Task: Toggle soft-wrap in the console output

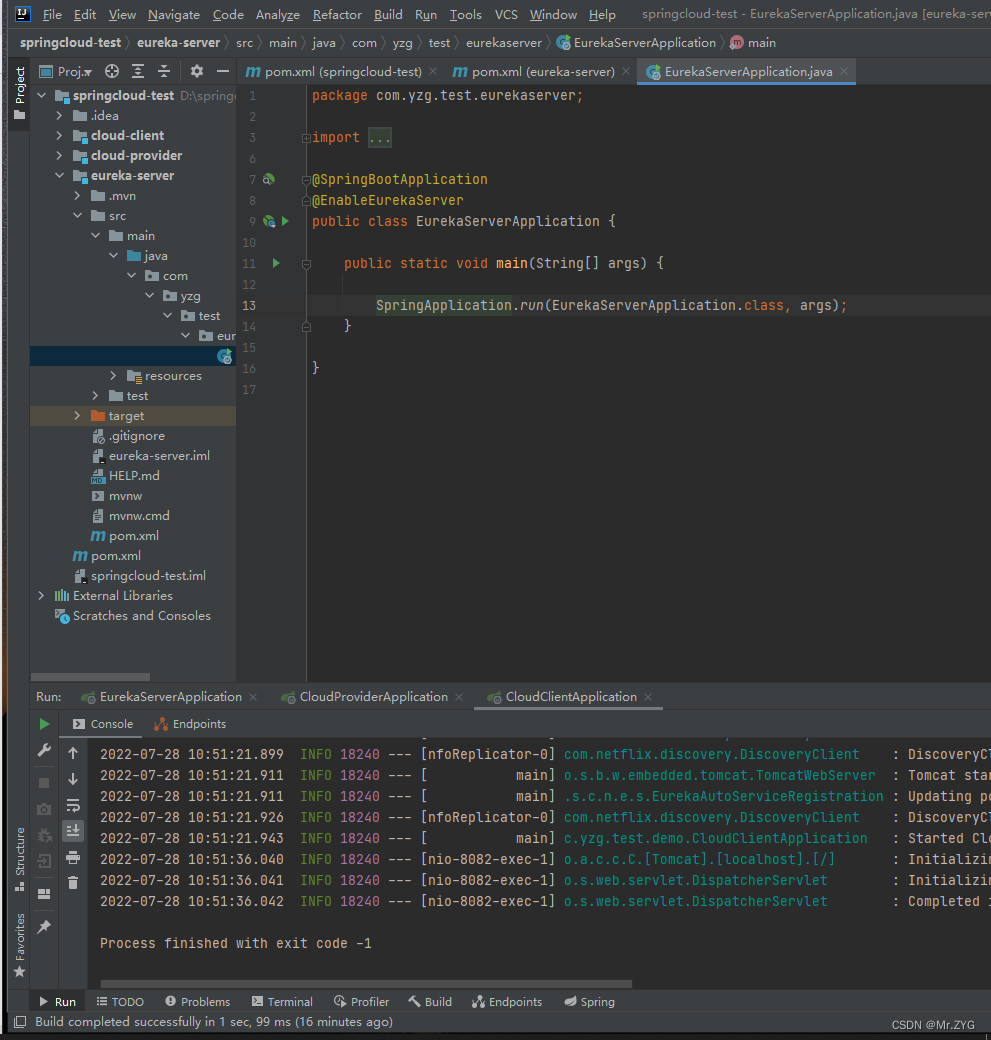Action: pos(73,805)
